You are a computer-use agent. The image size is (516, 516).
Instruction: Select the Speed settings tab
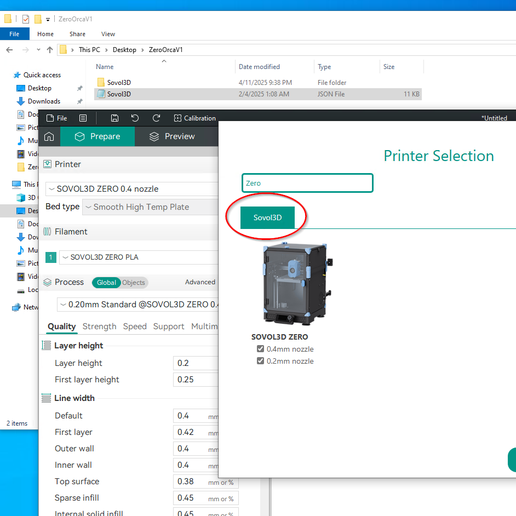coord(135,326)
